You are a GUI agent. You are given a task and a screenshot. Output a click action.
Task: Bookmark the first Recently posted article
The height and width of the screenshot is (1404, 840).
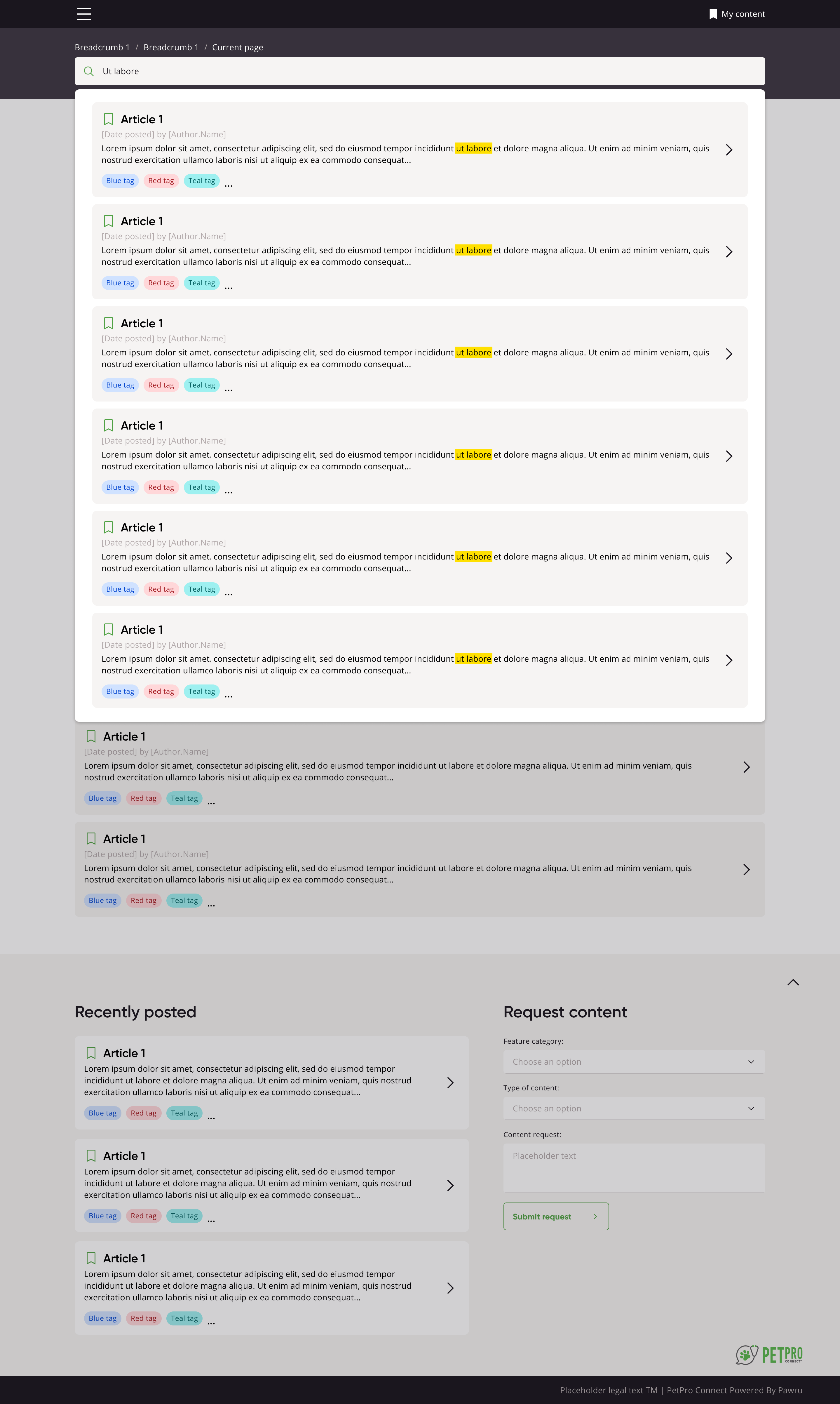pyautogui.click(x=91, y=1053)
